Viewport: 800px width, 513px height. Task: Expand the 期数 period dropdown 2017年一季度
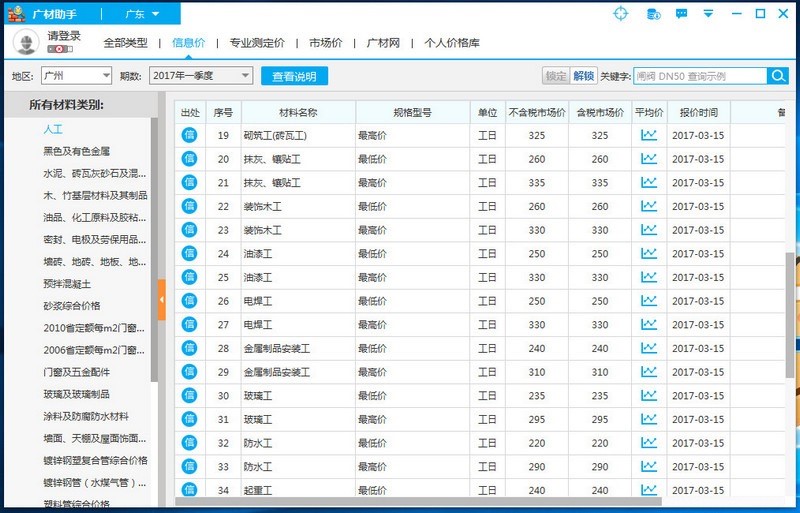200,76
